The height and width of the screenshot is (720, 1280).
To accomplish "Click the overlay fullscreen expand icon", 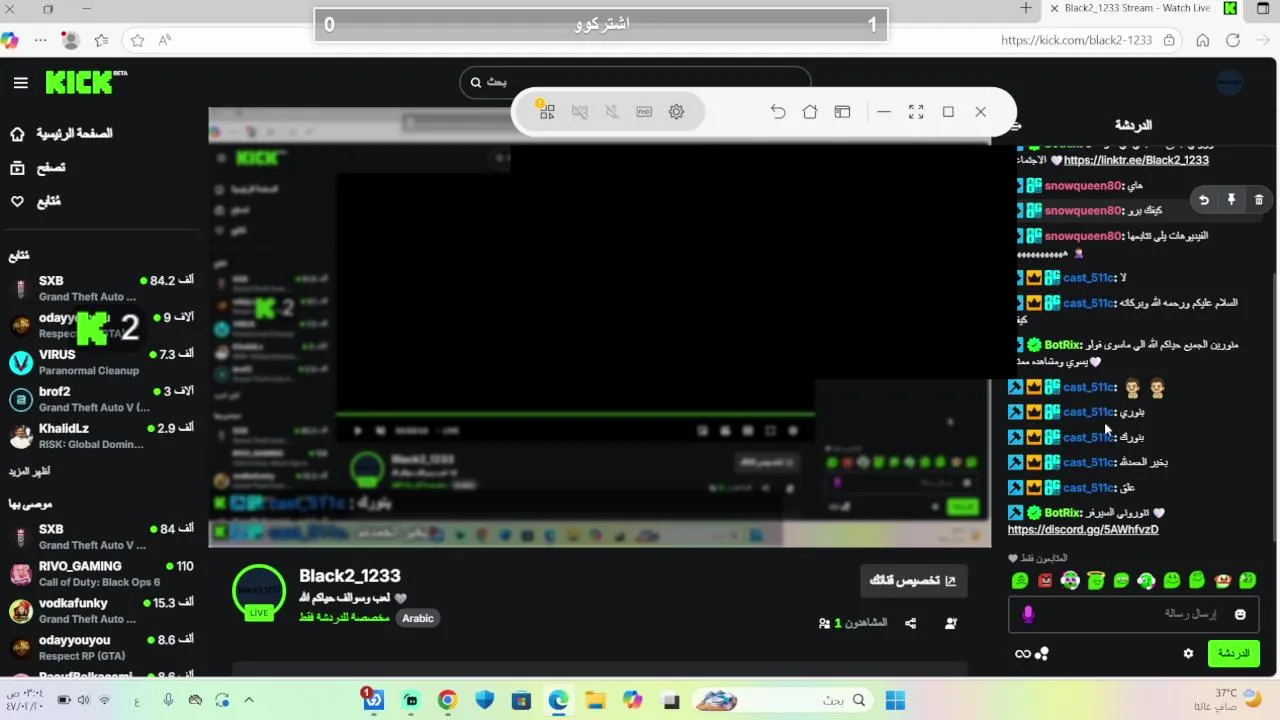I will pyautogui.click(x=916, y=112).
